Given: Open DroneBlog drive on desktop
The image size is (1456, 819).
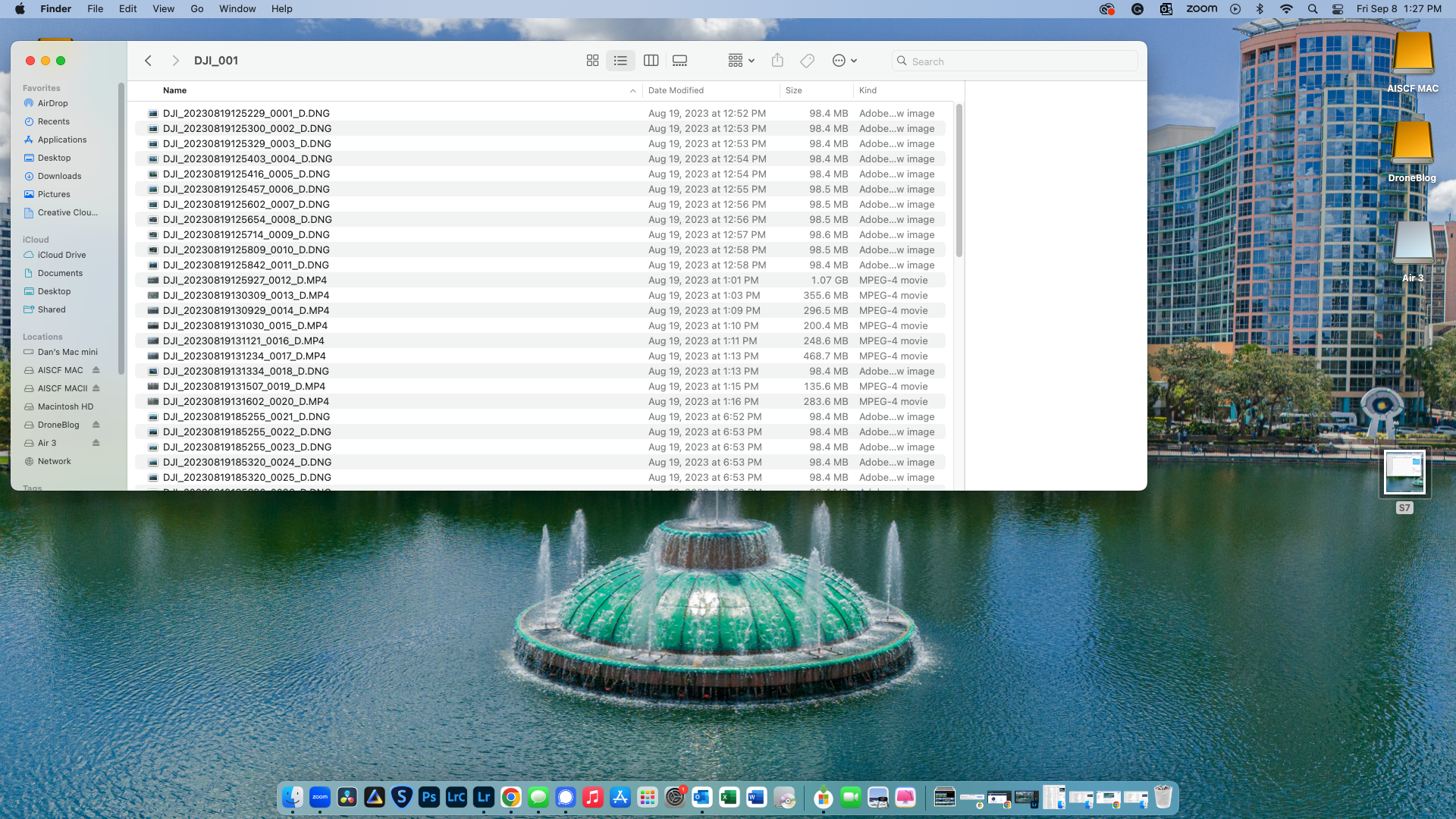Looking at the screenshot, I should (x=1413, y=152).
